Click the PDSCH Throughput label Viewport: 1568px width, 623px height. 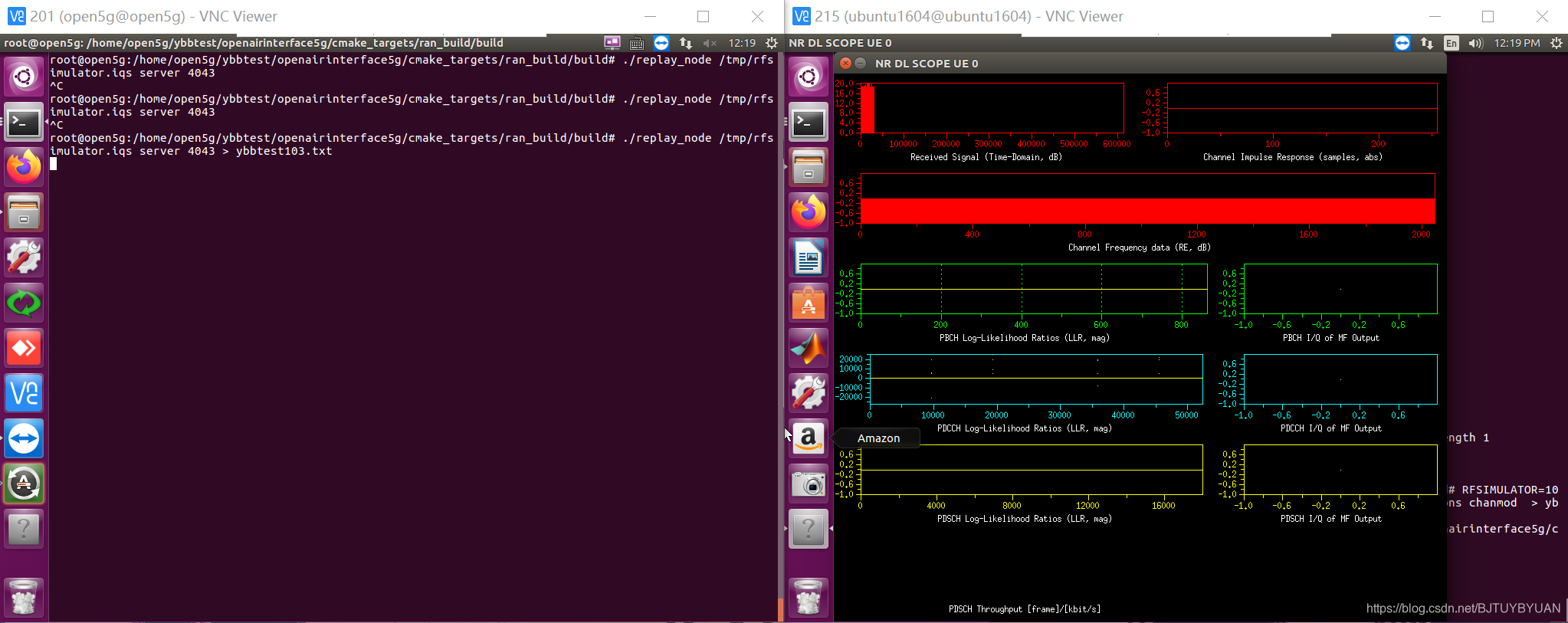tap(1025, 609)
